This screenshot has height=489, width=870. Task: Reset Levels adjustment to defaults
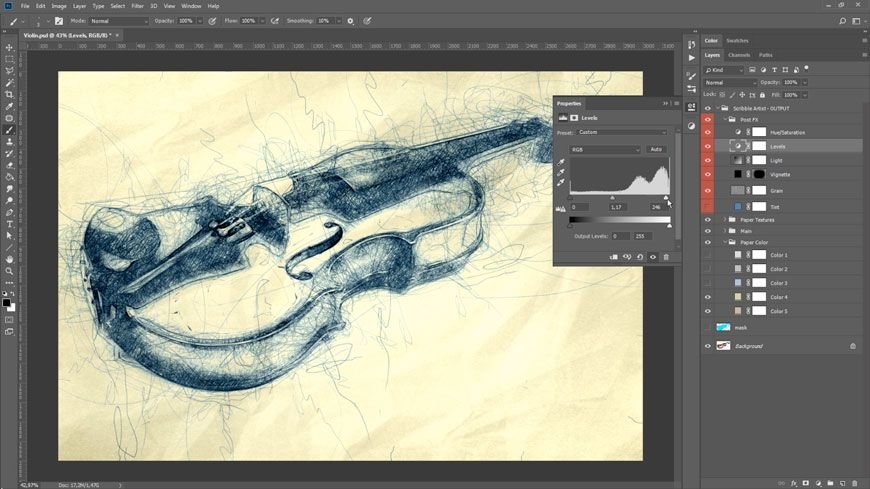[x=640, y=257]
